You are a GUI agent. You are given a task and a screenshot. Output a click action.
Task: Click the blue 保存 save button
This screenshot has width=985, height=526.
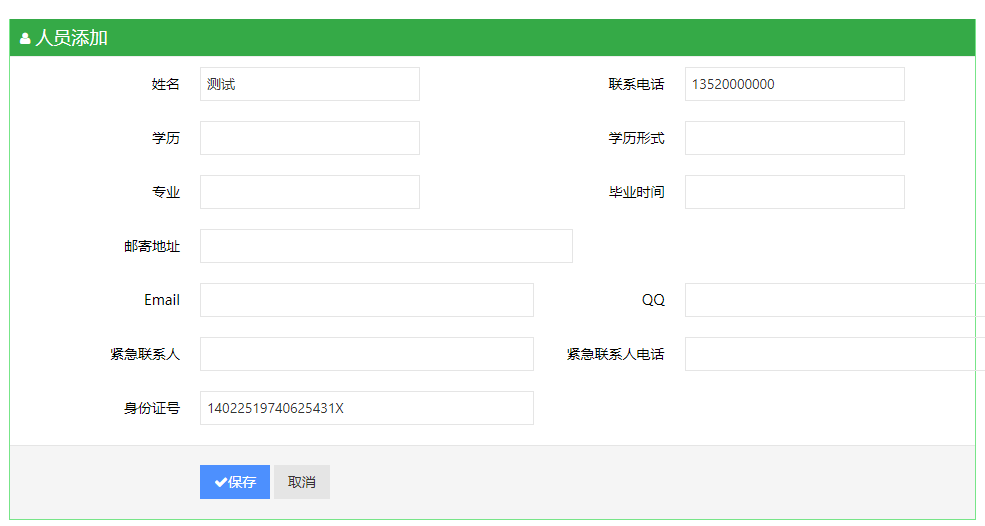point(235,482)
